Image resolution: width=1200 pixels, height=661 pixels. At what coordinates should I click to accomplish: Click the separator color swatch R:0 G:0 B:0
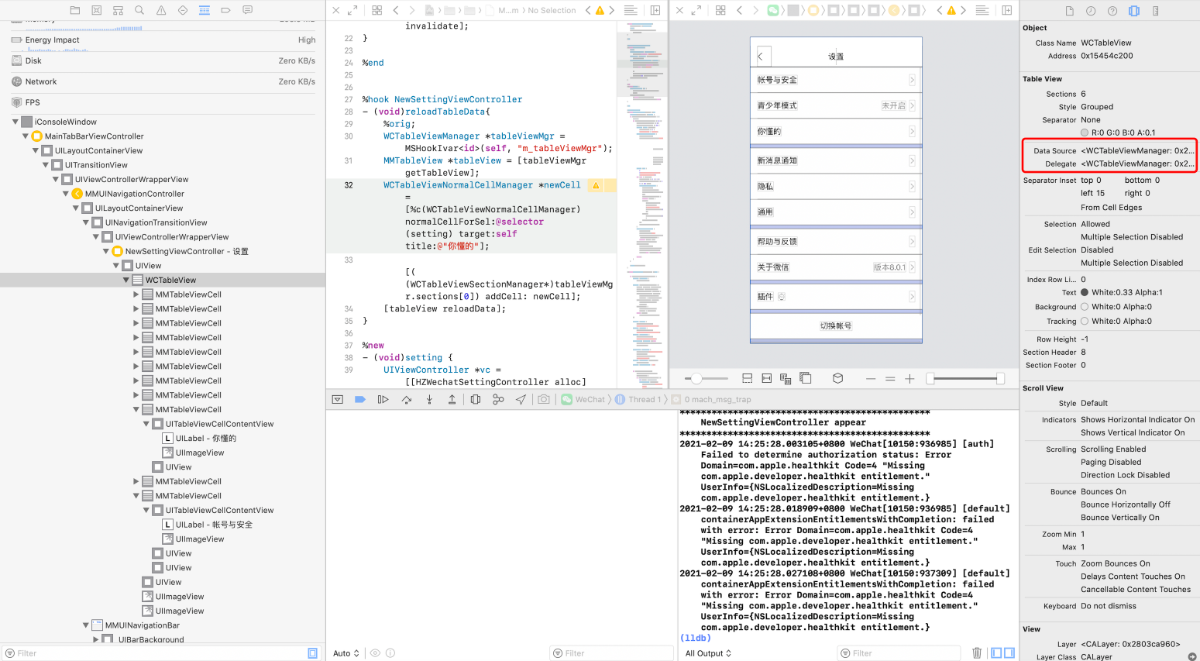click(x=1085, y=133)
